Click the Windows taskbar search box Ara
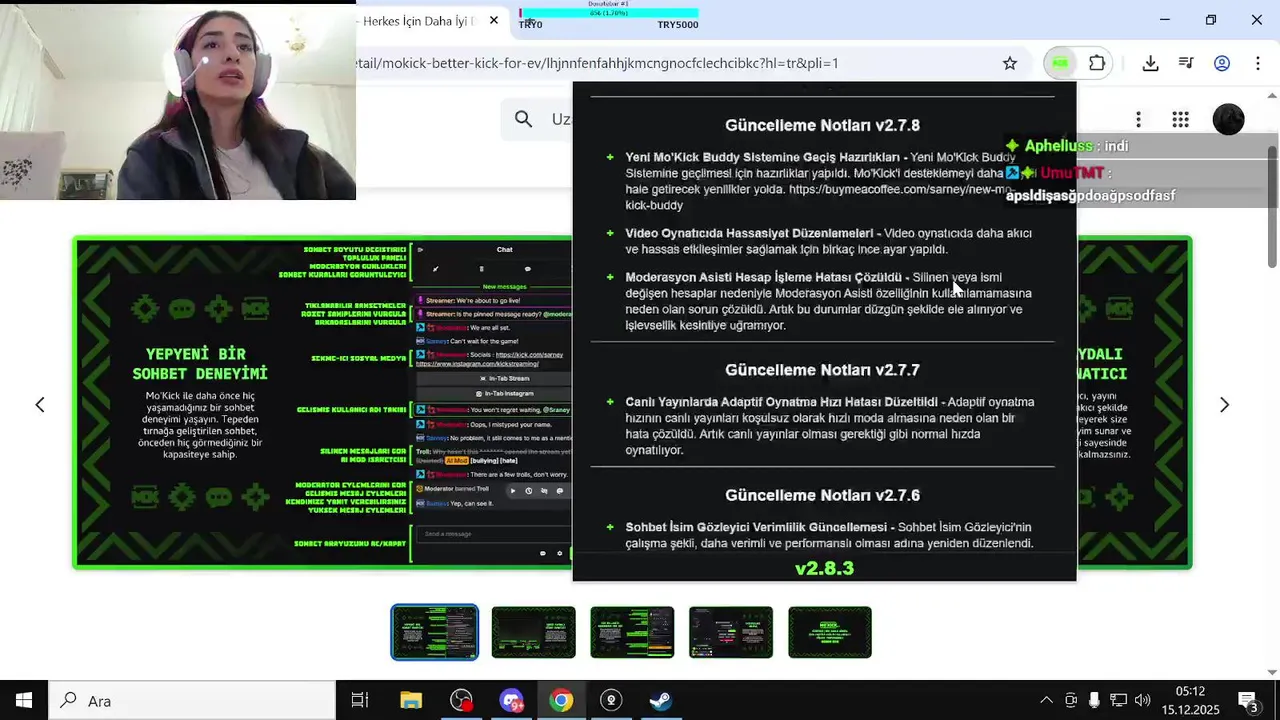Screen dimensions: 1280x720 click(x=192, y=700)
